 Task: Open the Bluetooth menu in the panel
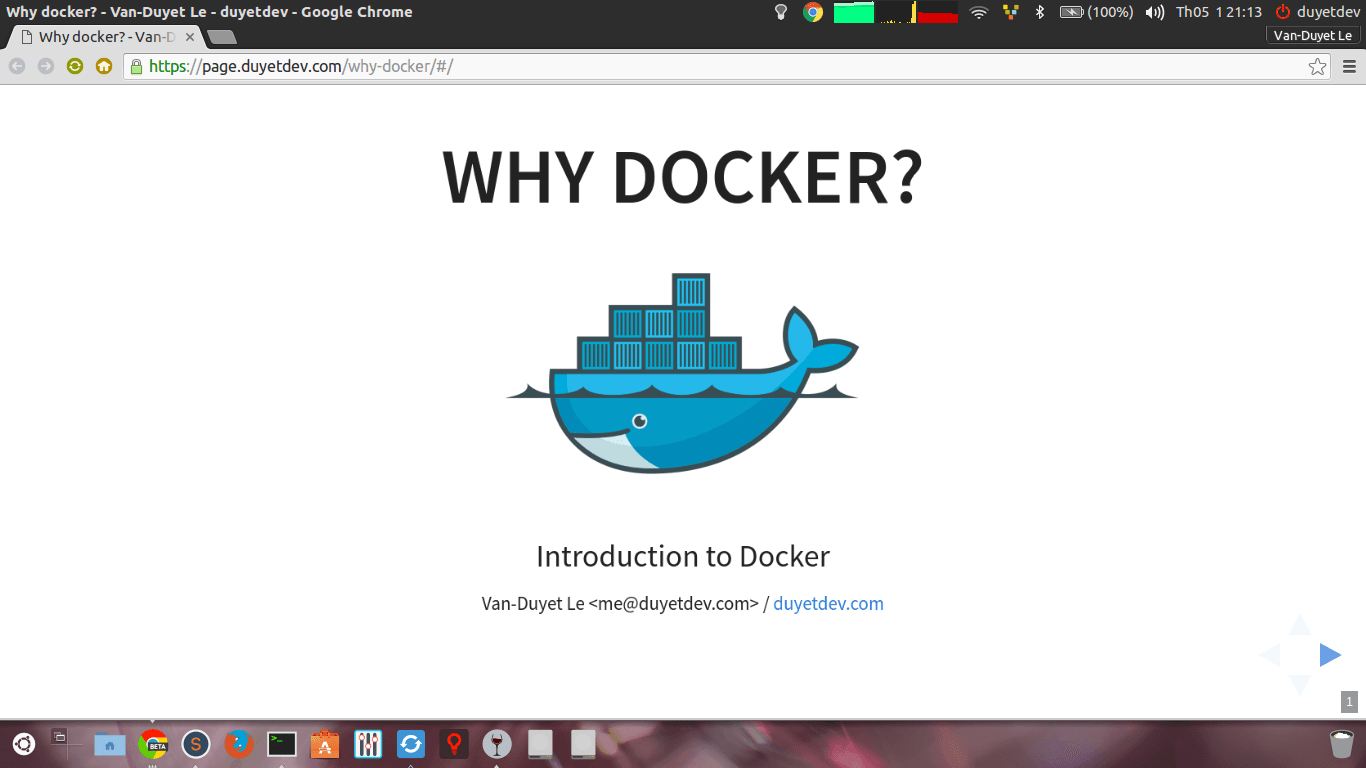1039,12
